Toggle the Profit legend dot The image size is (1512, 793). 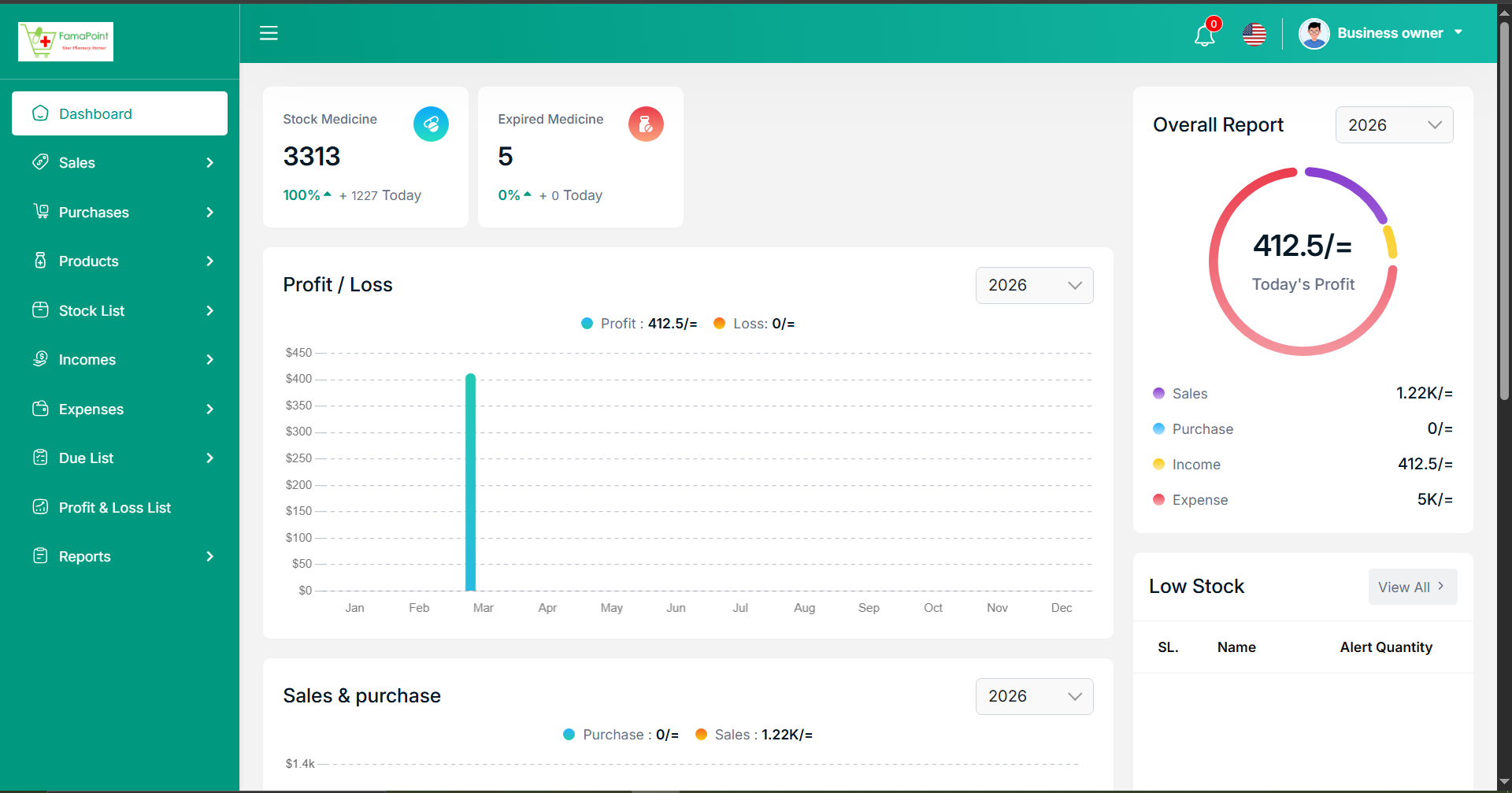[x=587, y=323]
